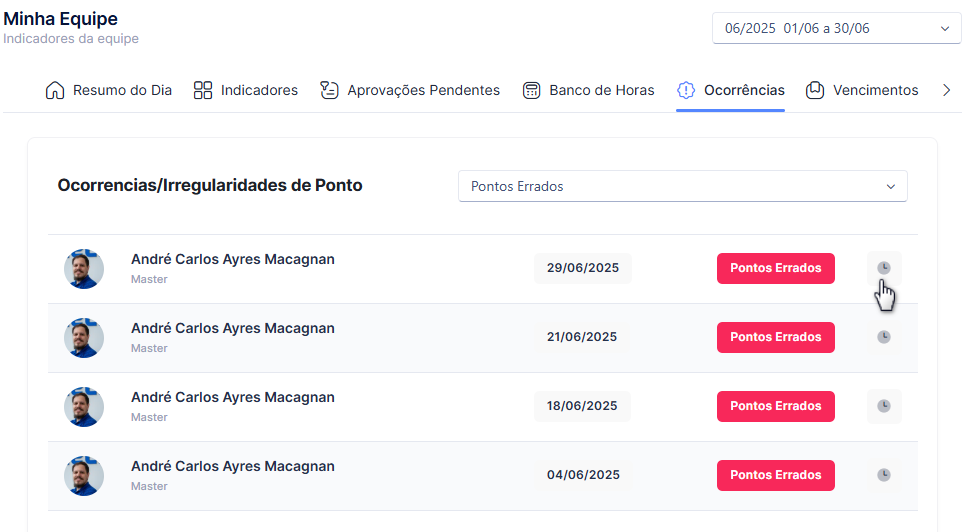Click Pontos Errados button for 18/06/2025
The image size is (967, 532).
click(776, 406)
